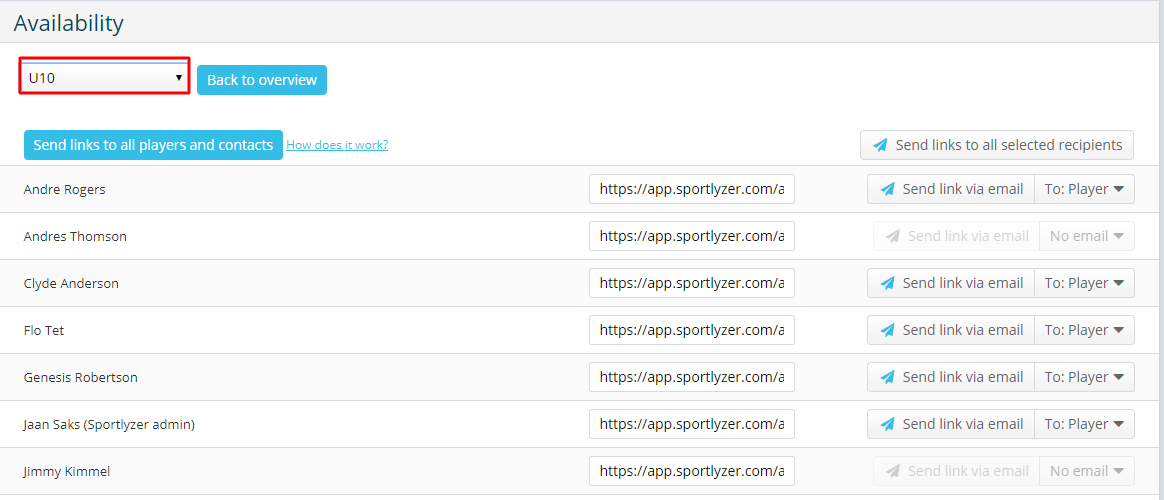
Task: Open the How does it work? link
Action: (x=337, y=145)
